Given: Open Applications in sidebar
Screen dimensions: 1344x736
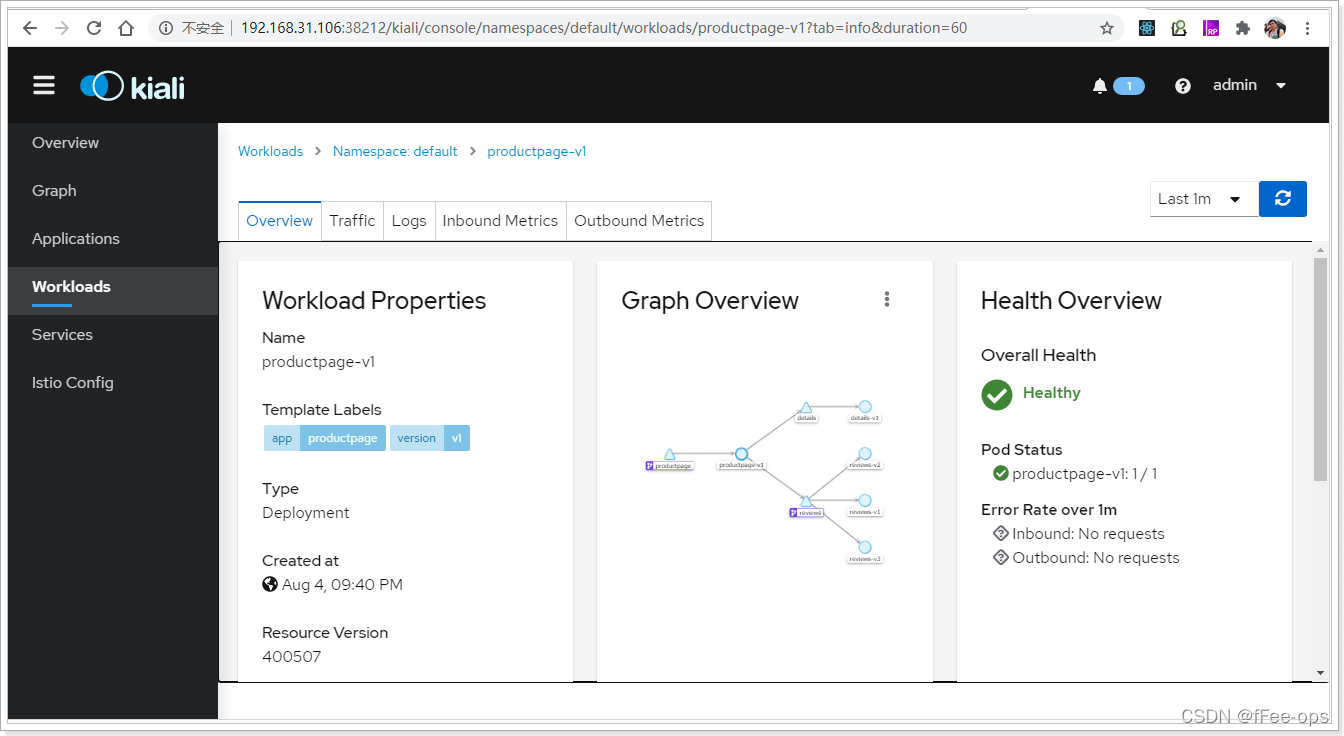Looking at the screenshot, I should tap(75, 239).
